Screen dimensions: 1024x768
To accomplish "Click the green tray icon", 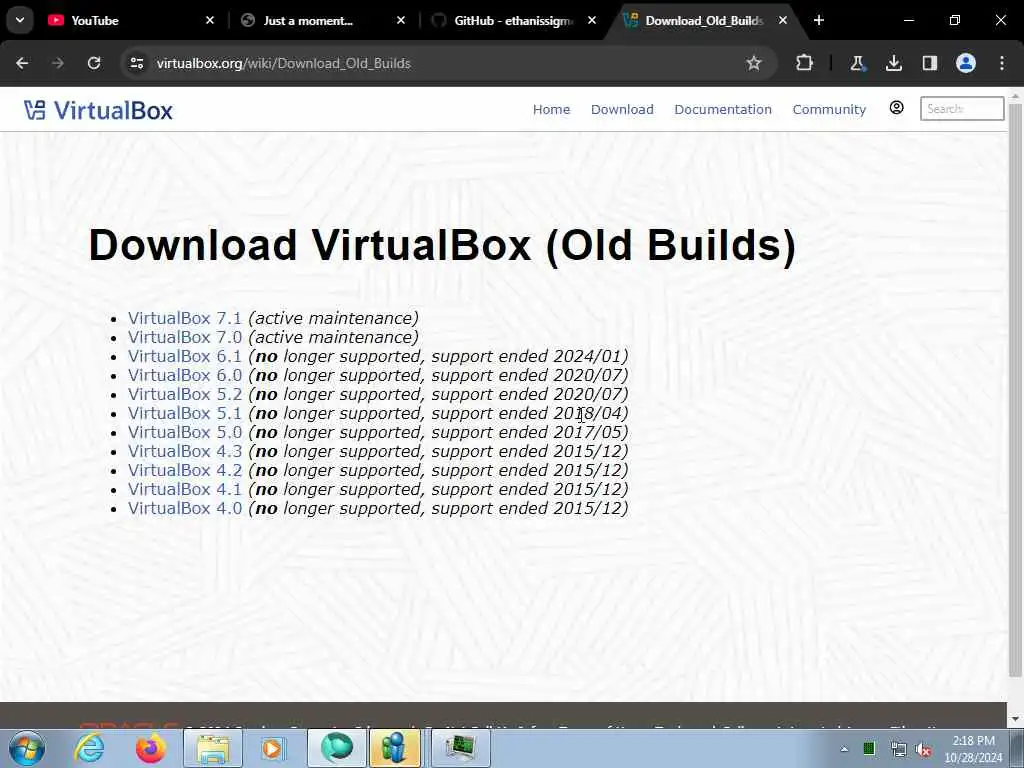I will [x=869, y=749].
